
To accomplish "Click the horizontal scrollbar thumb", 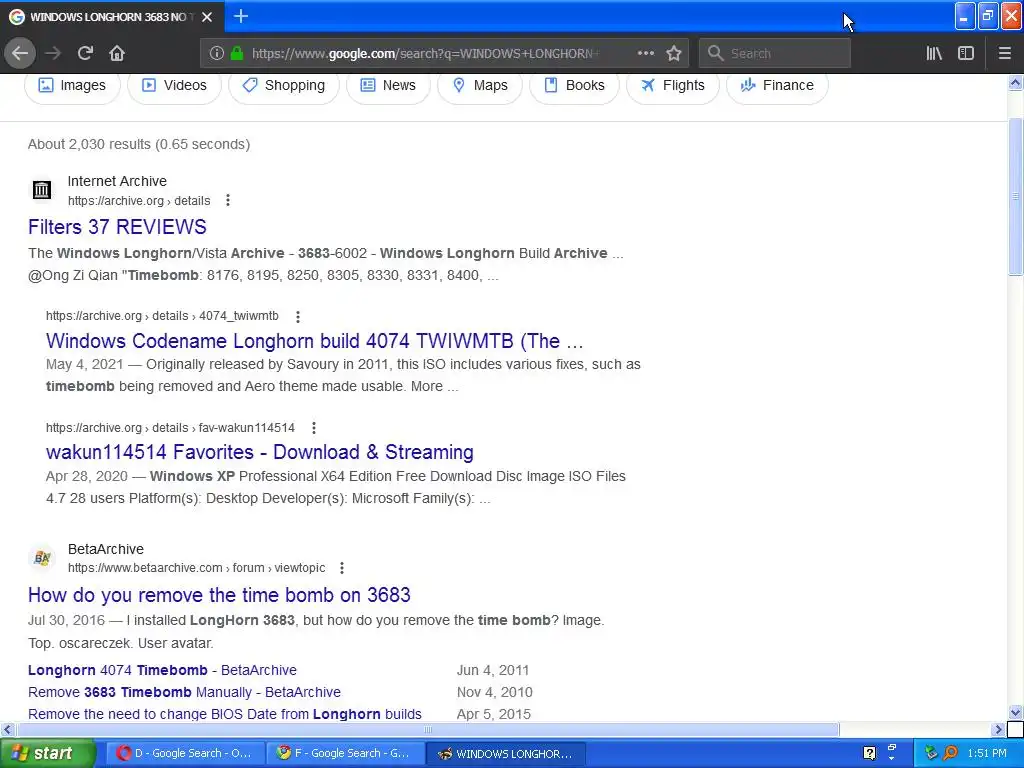I will coord(428,729).
